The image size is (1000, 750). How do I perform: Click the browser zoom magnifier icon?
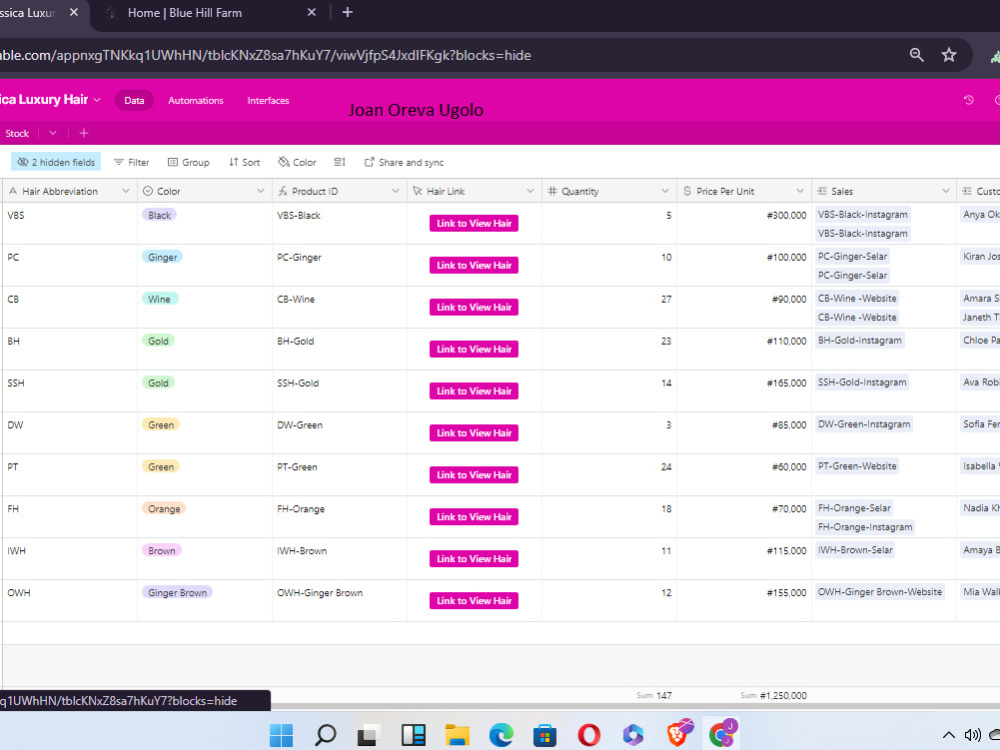(x=916, y=55)
